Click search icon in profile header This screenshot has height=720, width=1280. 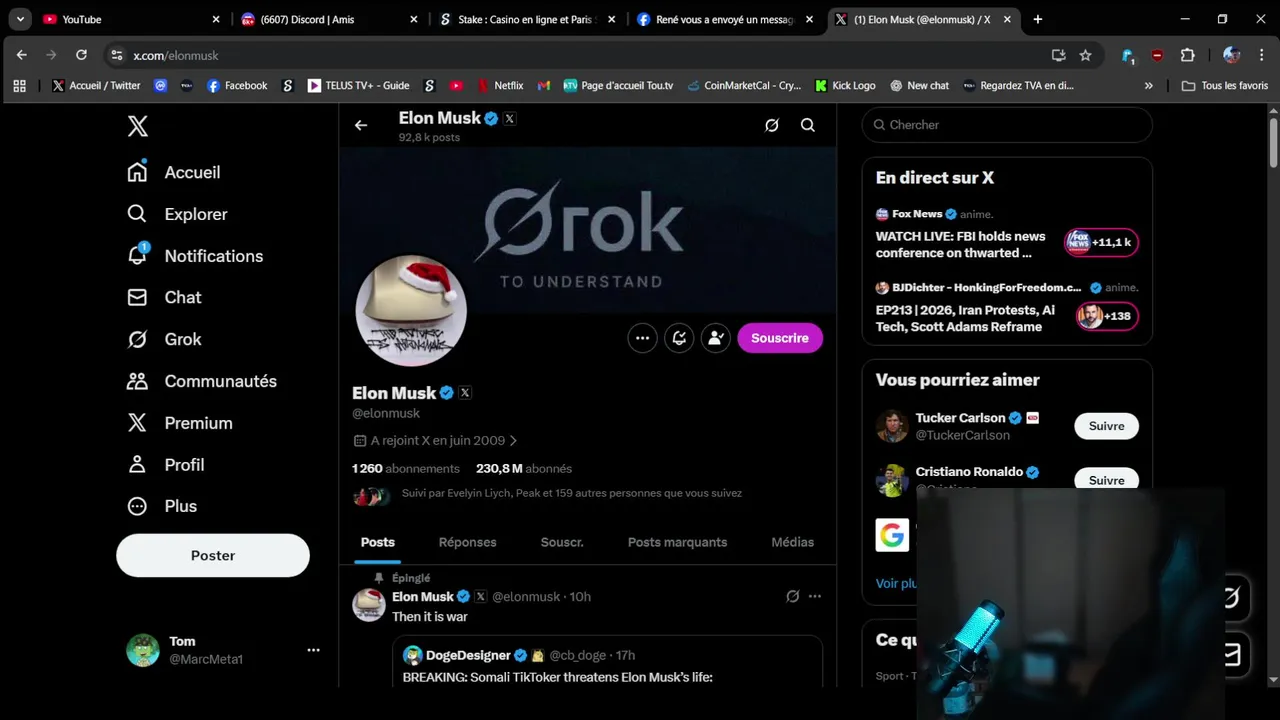[808, 125]
